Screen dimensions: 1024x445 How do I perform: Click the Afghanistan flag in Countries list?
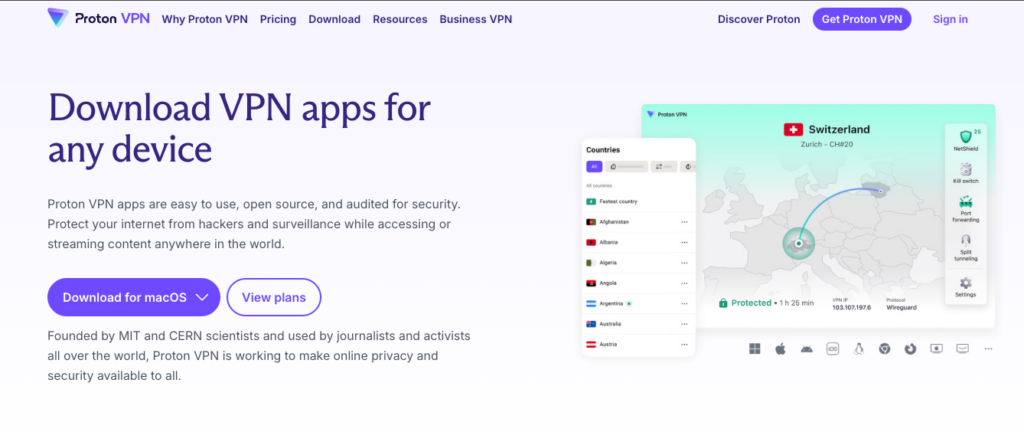[590, 222]
